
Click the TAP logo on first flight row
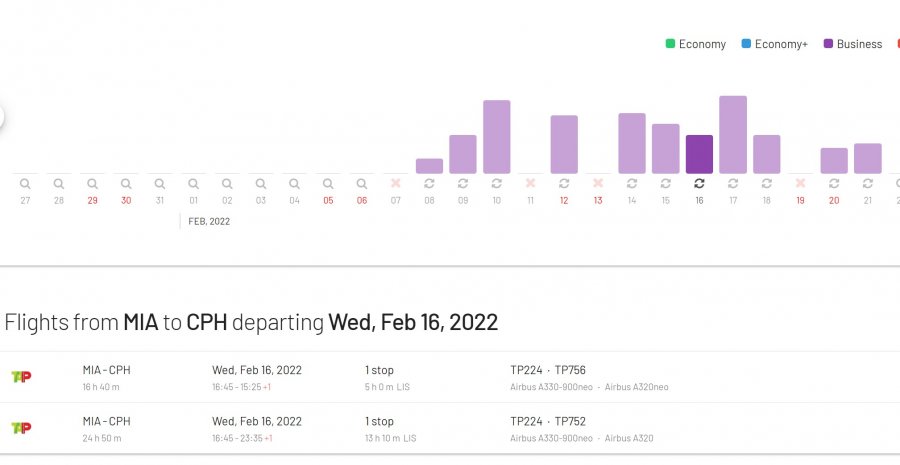pos(21,377)
